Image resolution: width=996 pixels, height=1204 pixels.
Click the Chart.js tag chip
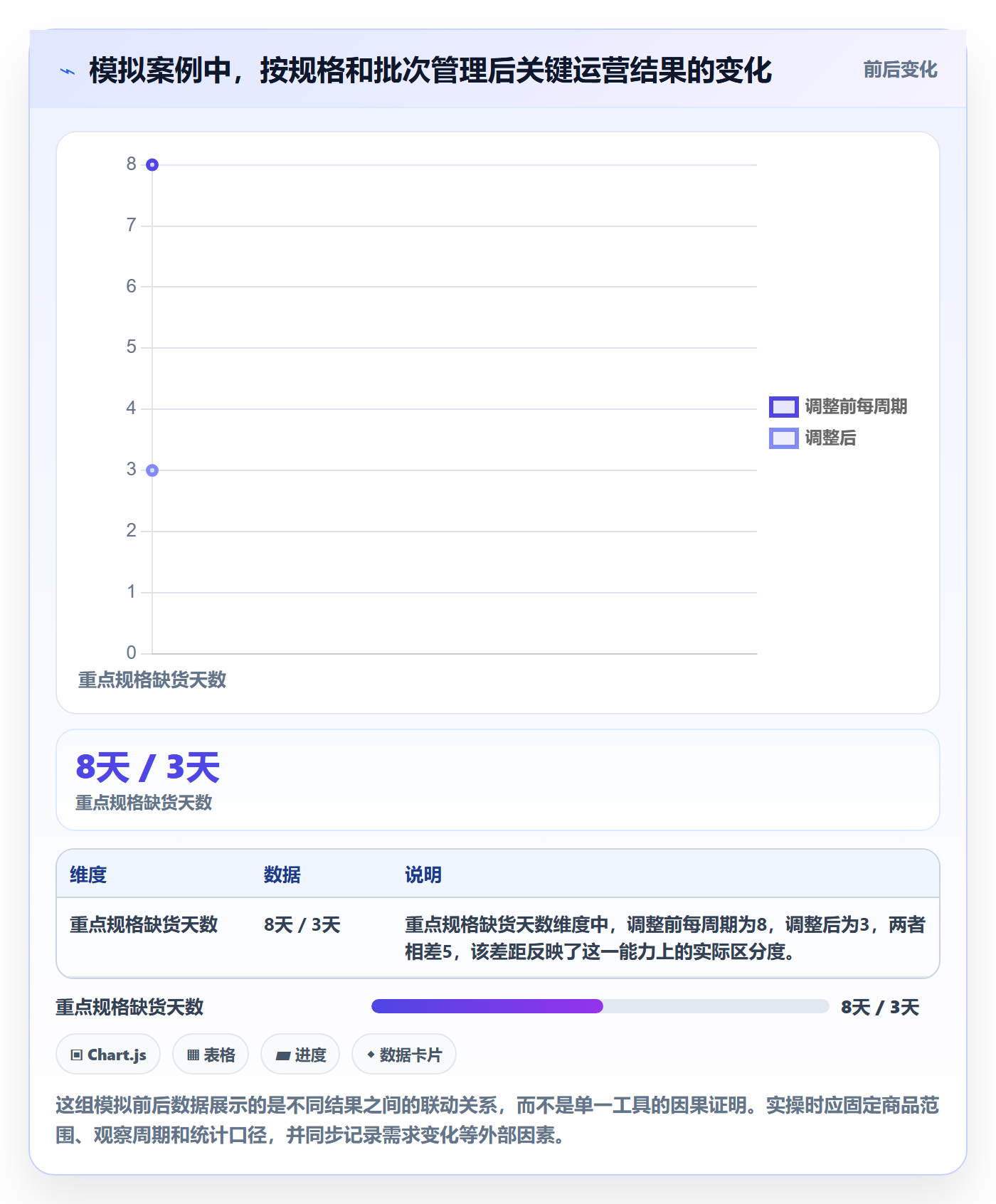click(x=108, y=1055)
